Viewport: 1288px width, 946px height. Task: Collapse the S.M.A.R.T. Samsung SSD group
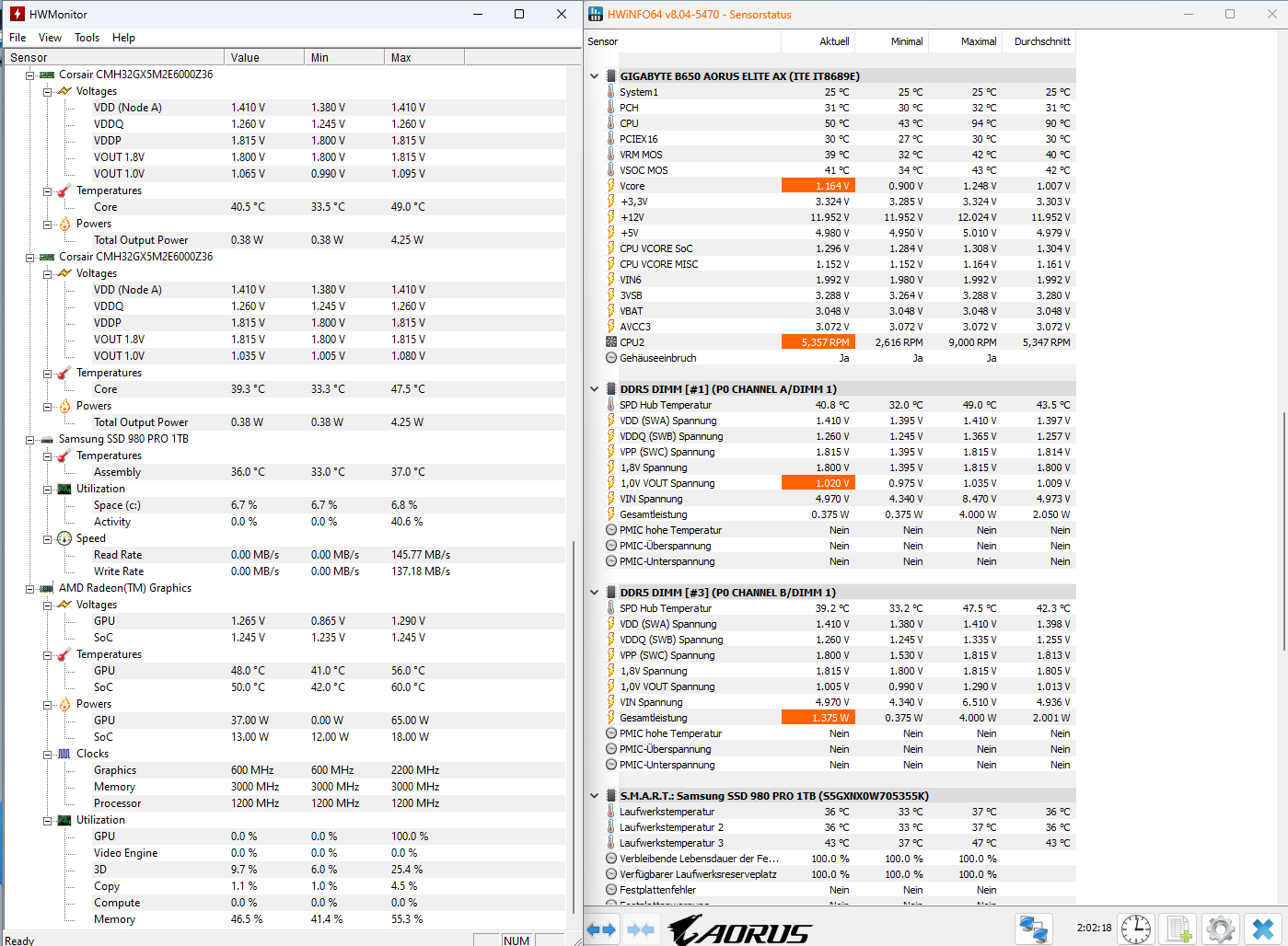[595, 796]
